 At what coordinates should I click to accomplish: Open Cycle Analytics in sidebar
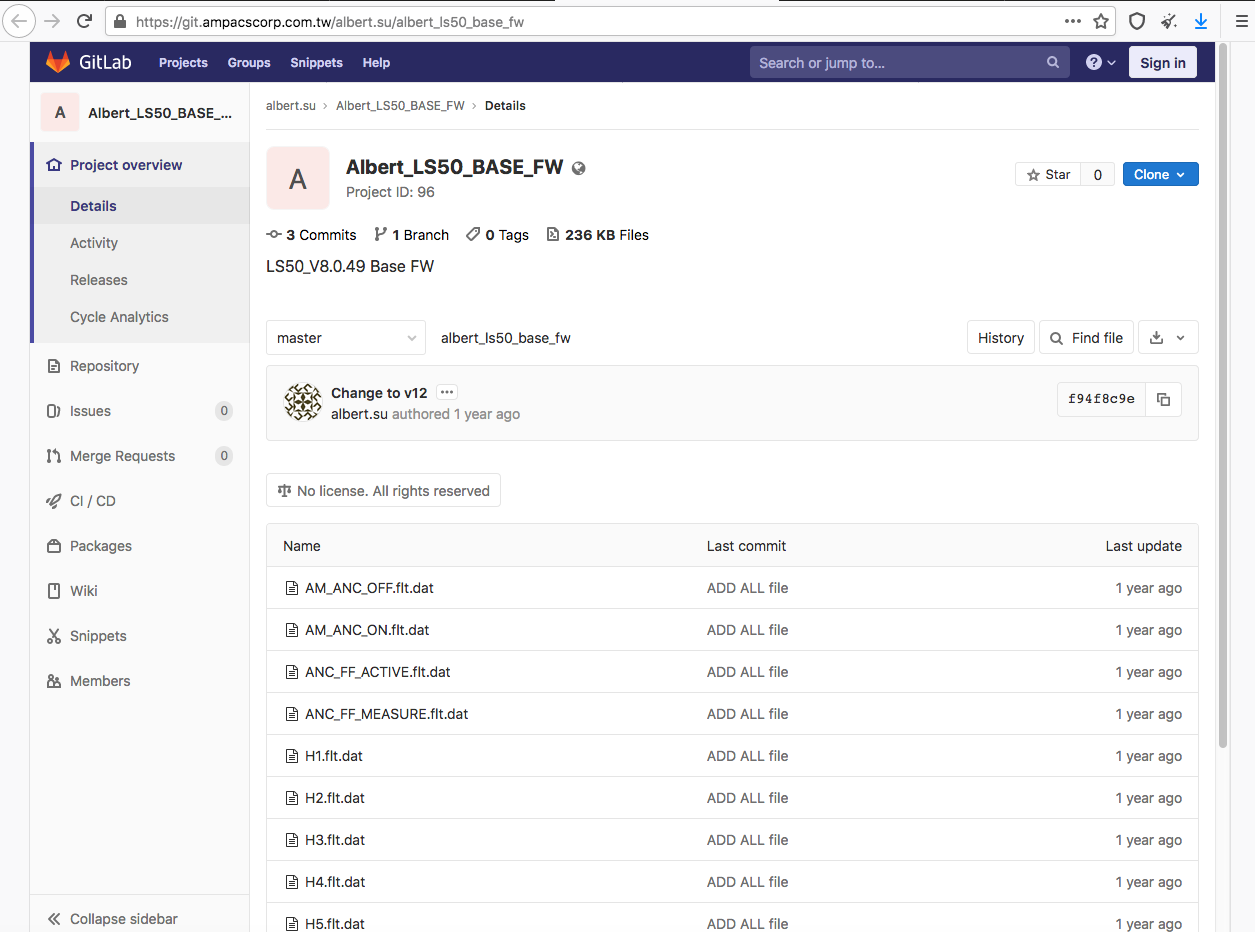tap(119, 317)
